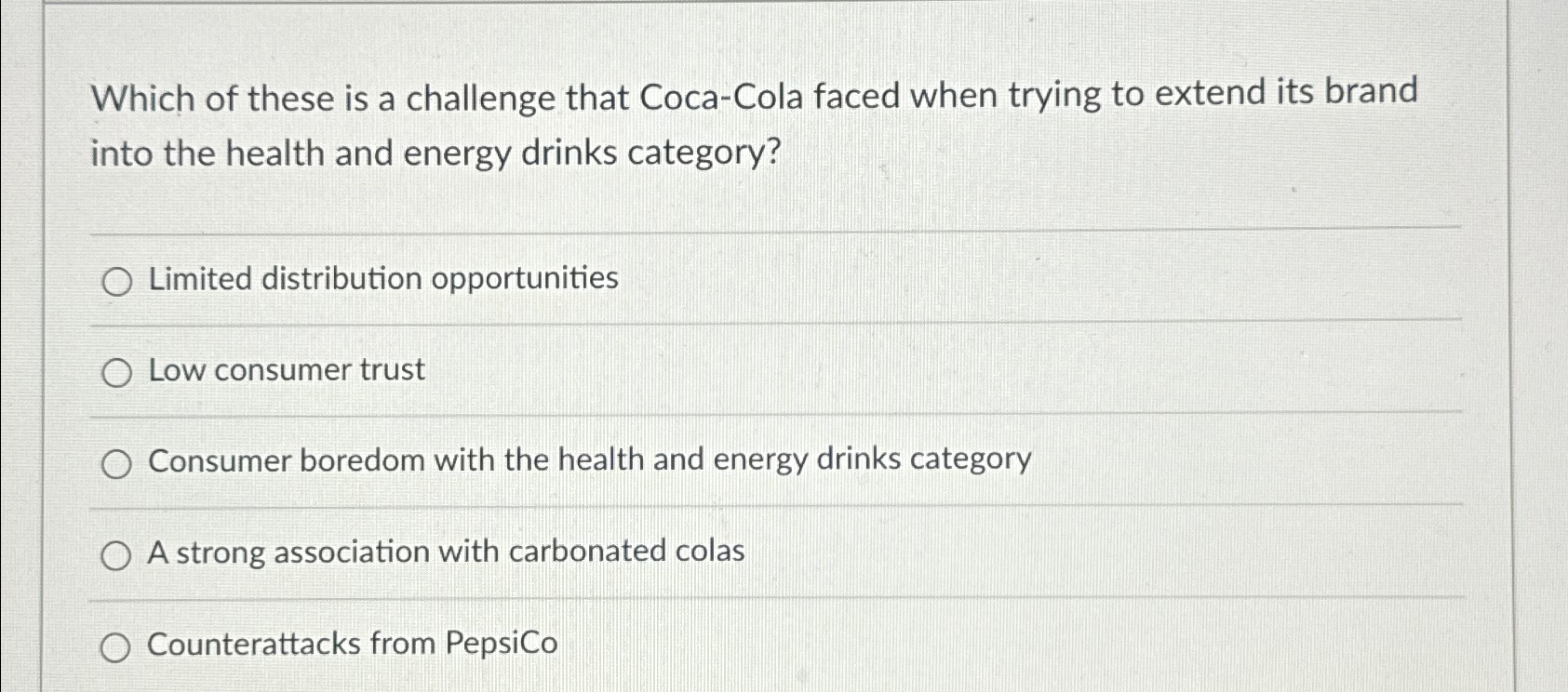The height and width of the screenshot is (692, 1568).
Task: Choose 'Consumer boredom with the health and energy drinks category'
Action: tap(117, 462)
